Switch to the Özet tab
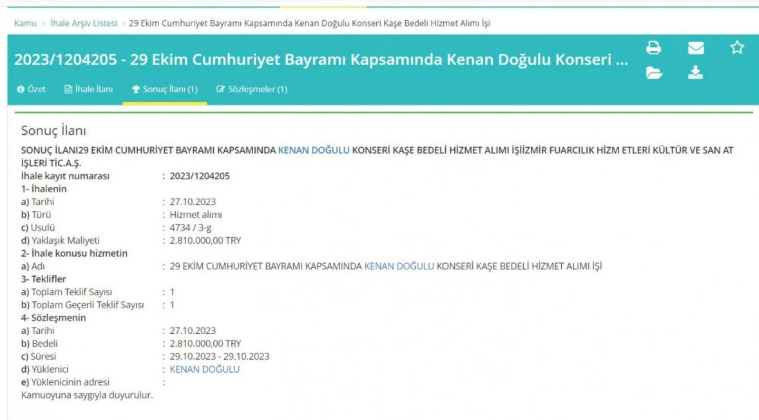Image resolution: width=759 pixels, height=420 pixels. click(x=30, y=90)
